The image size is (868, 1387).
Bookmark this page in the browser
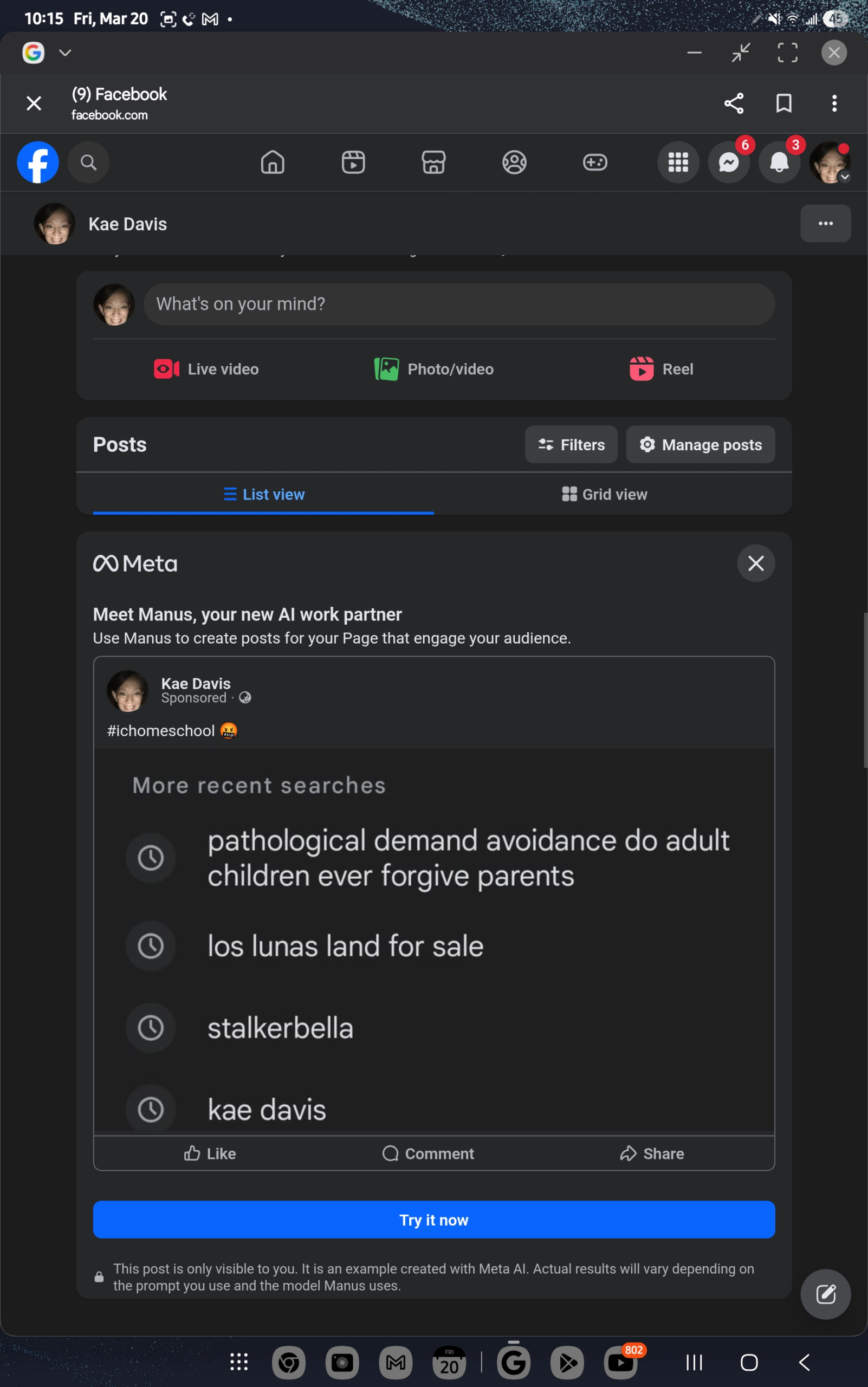pos(783,103)
